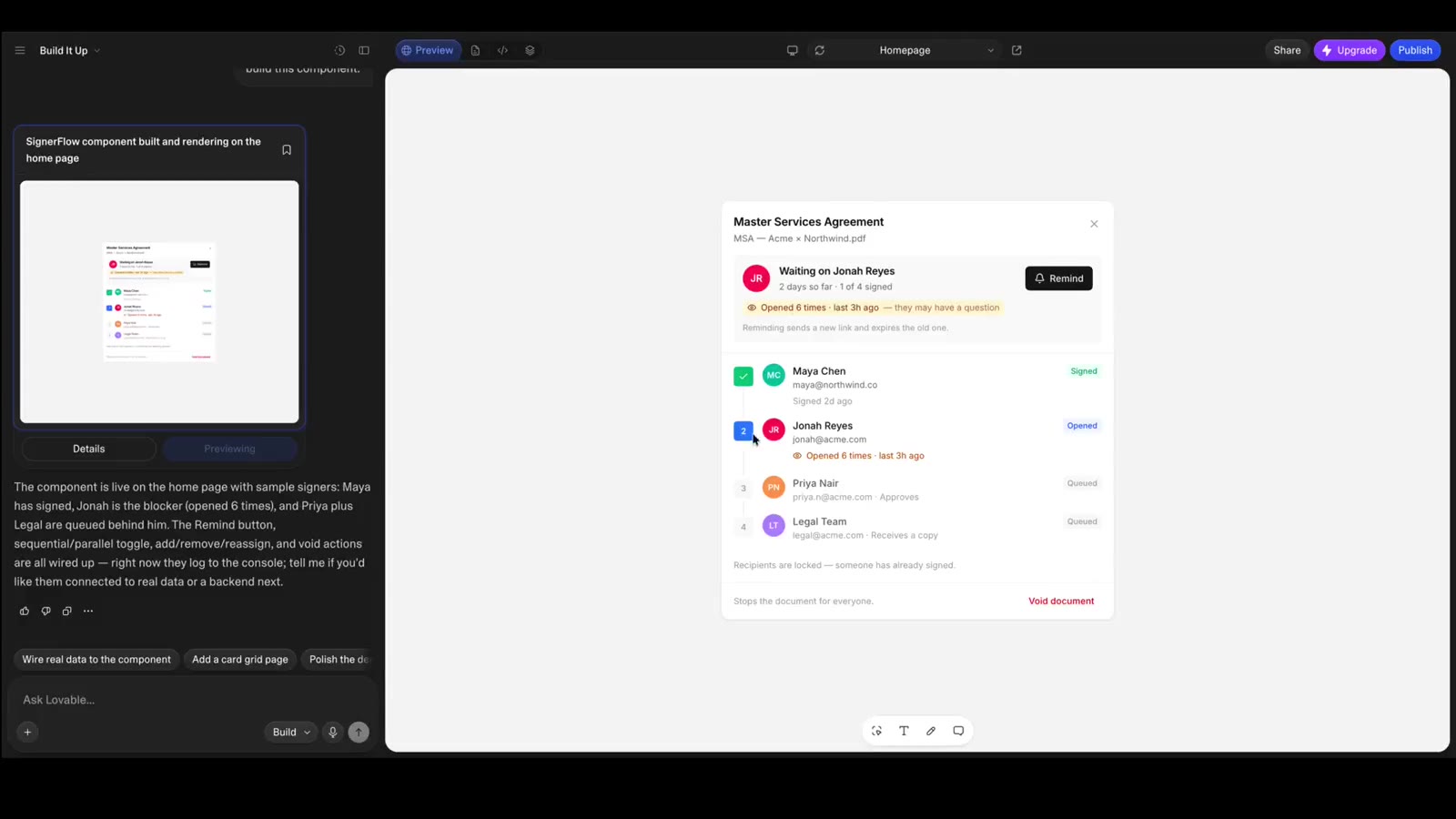Open the code view icon
The width and height of the screenshot is (1456, 819).
click(502, 51)
